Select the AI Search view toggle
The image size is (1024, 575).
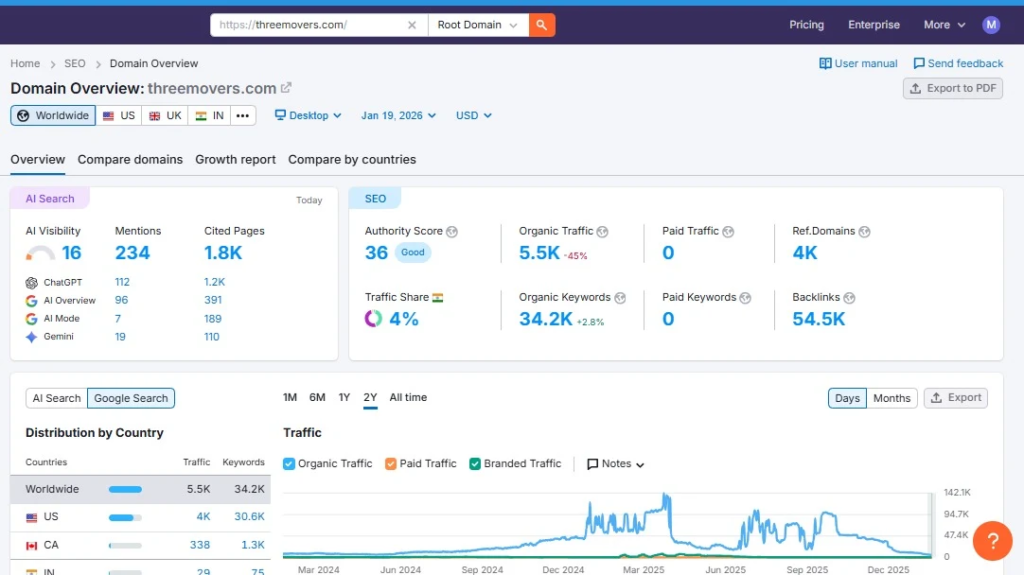pos(56,398)
